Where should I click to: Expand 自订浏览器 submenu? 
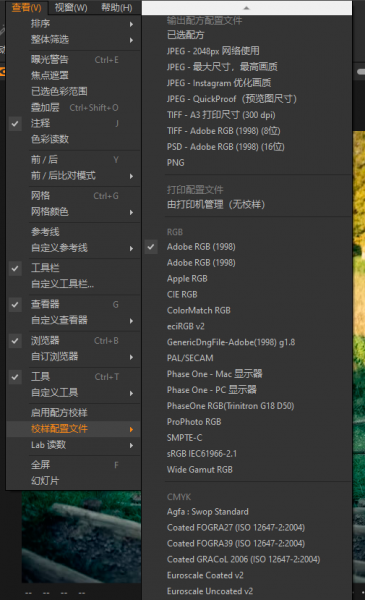[x=74, y=357]
